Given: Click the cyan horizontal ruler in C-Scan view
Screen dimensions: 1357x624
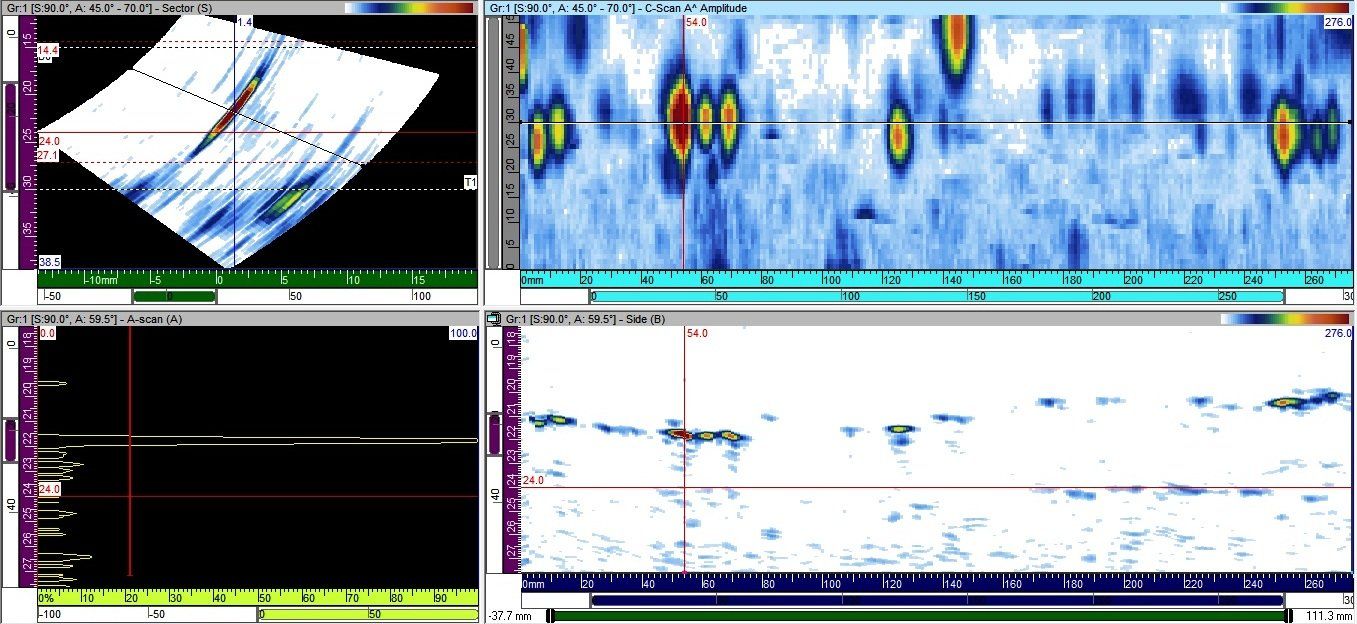Looking at the screenshot, I should pos(937,279).
